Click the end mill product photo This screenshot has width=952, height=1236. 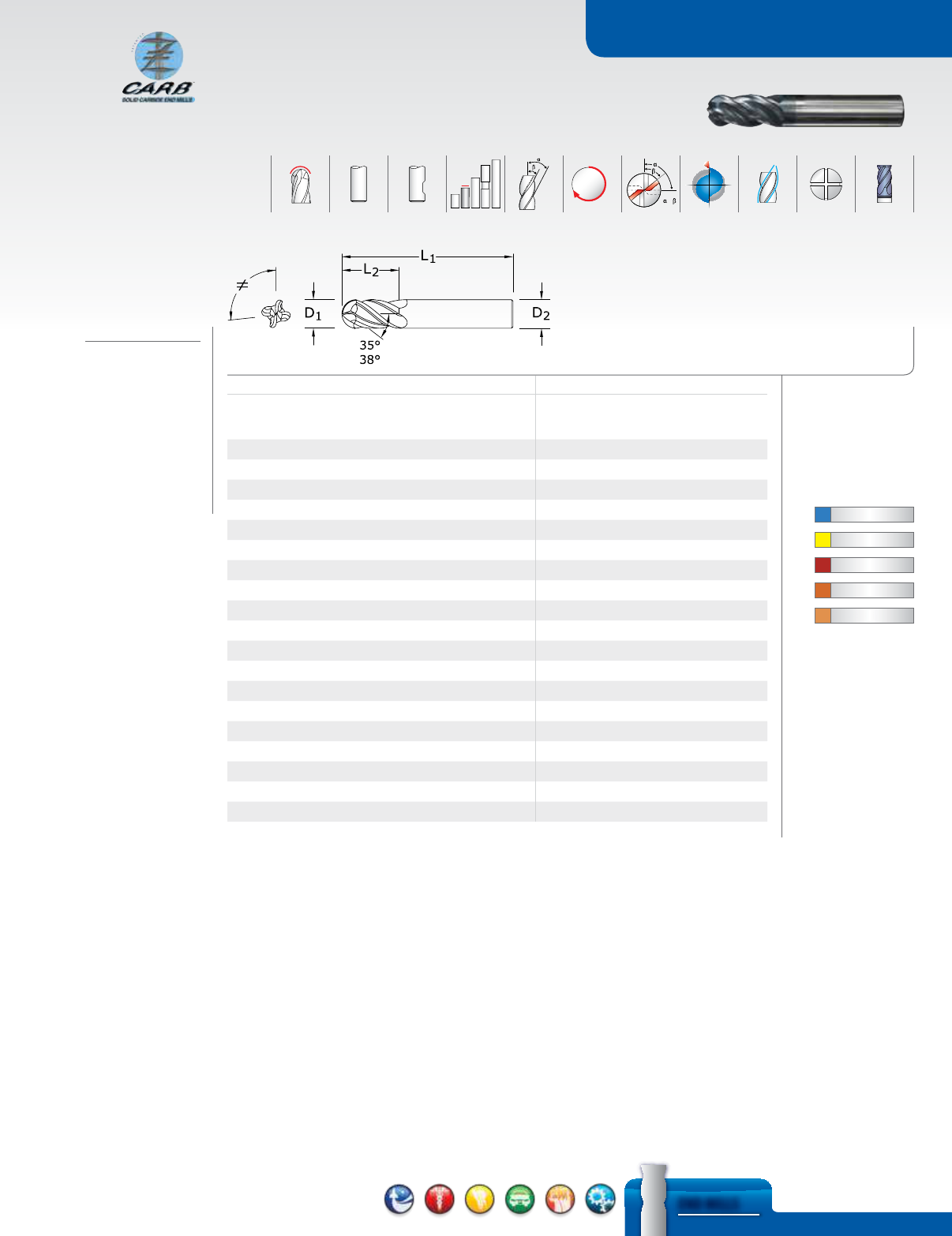pos(805,110)
